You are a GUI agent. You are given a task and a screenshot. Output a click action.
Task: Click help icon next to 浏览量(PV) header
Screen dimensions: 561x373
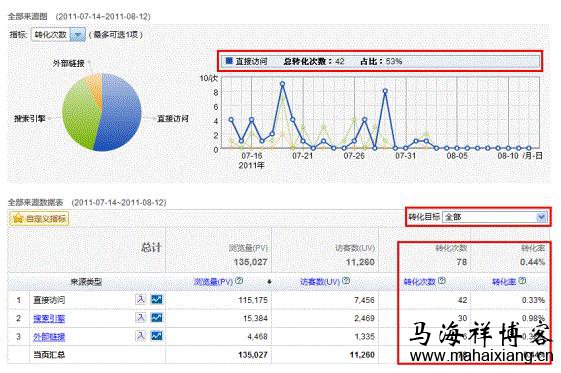point(239,281)
